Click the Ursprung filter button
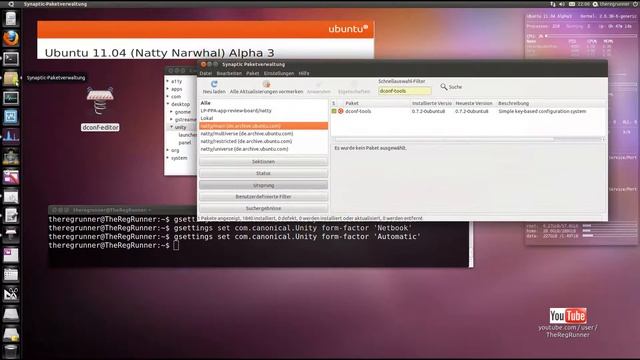The height and width of the screenshot is (360, 640). point(263,185)
